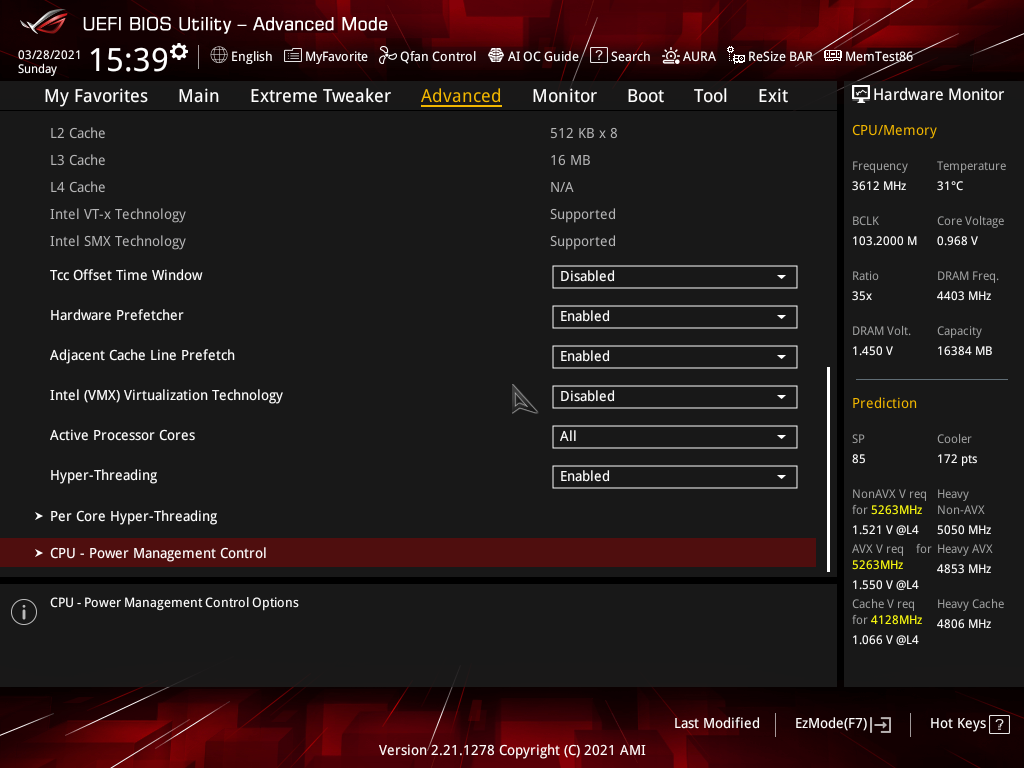The height and width of the screenshot is (768, 1024).
Task: Click the 4403 MHz DRAM frequency
Action: click(964, 296)
